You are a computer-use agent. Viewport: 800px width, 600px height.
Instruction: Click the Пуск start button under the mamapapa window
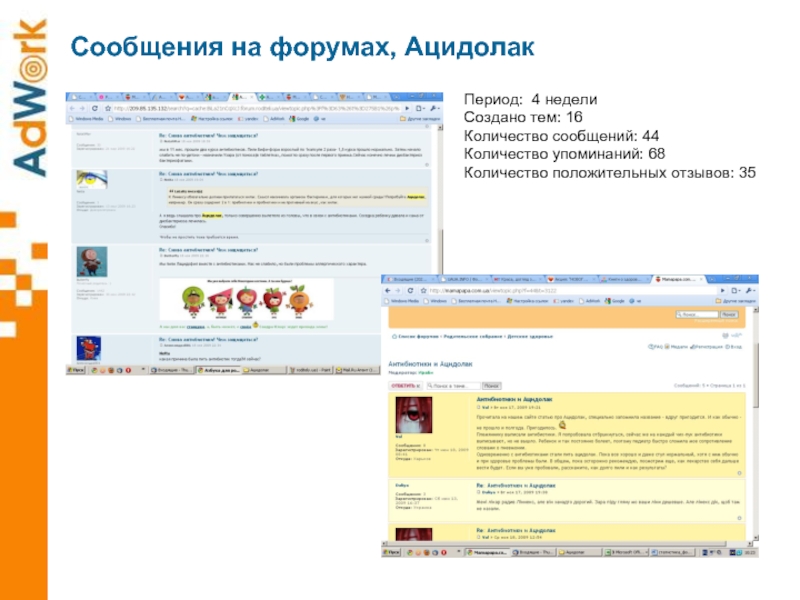[x=392, y=553]
